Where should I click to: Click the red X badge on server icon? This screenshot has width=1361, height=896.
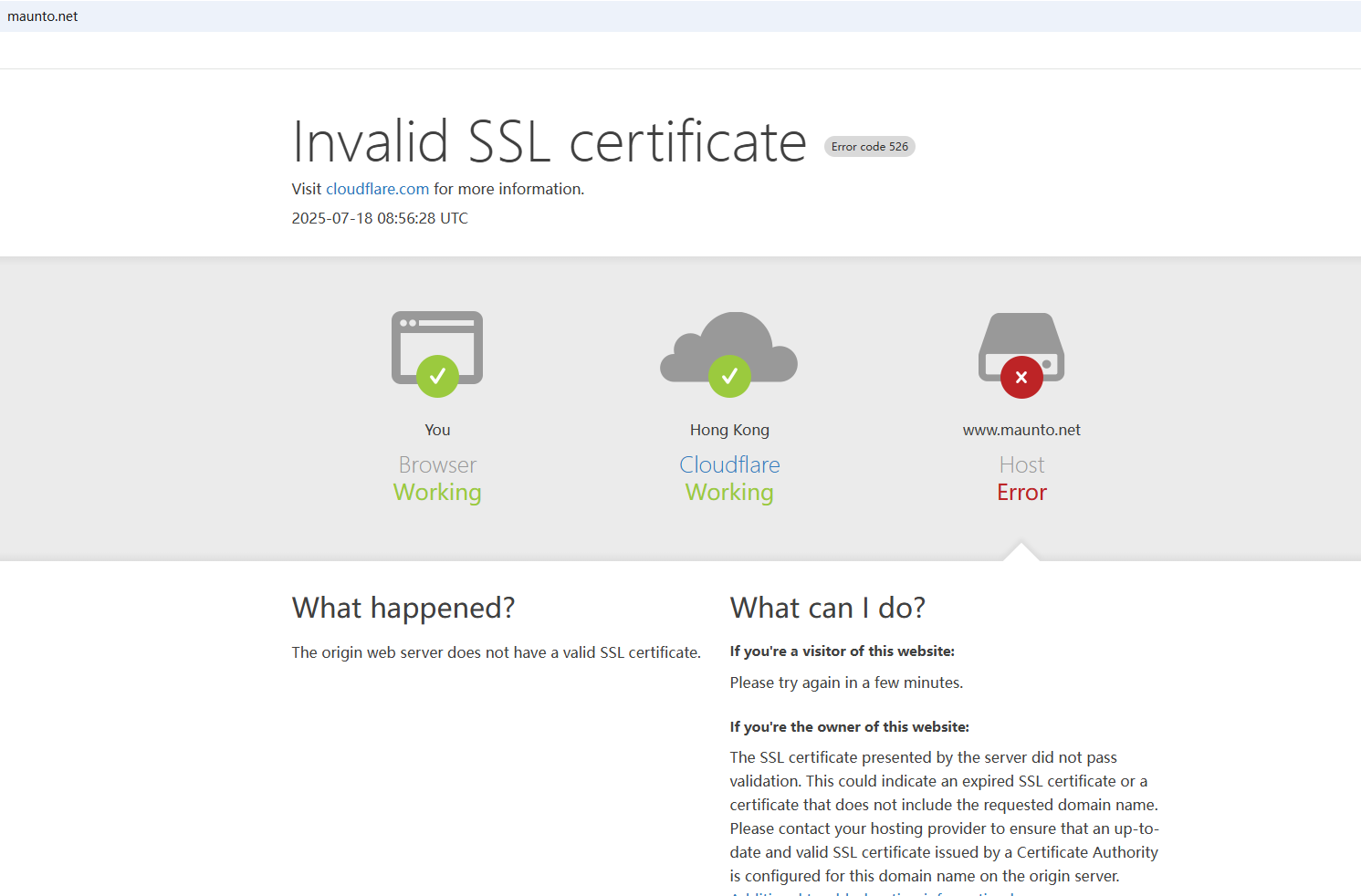[1021, 377]
